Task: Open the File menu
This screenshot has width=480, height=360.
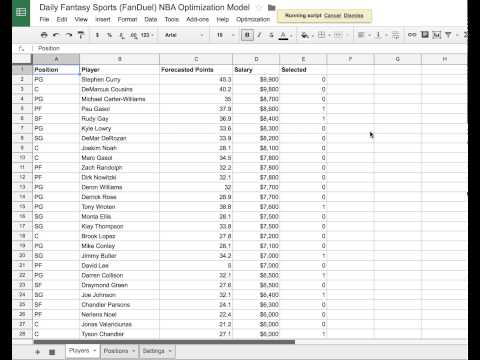Action: point(44,19)
